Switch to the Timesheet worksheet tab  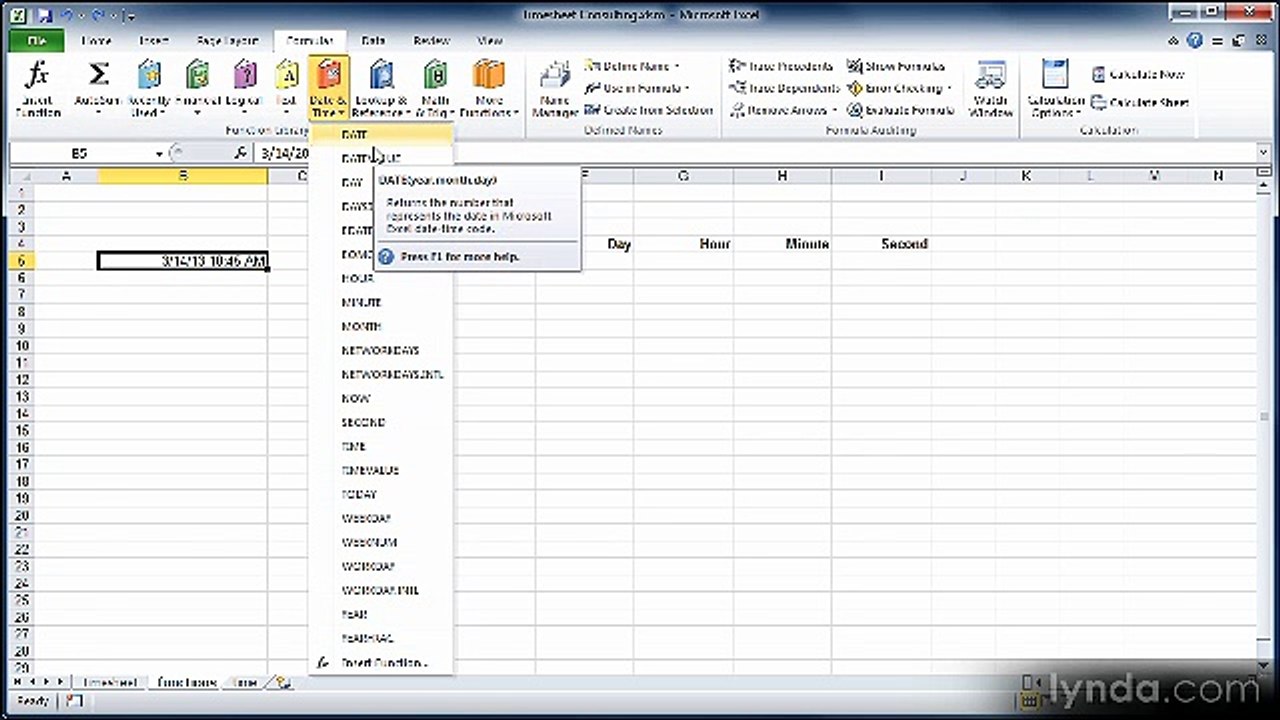(x=110, y=683)
